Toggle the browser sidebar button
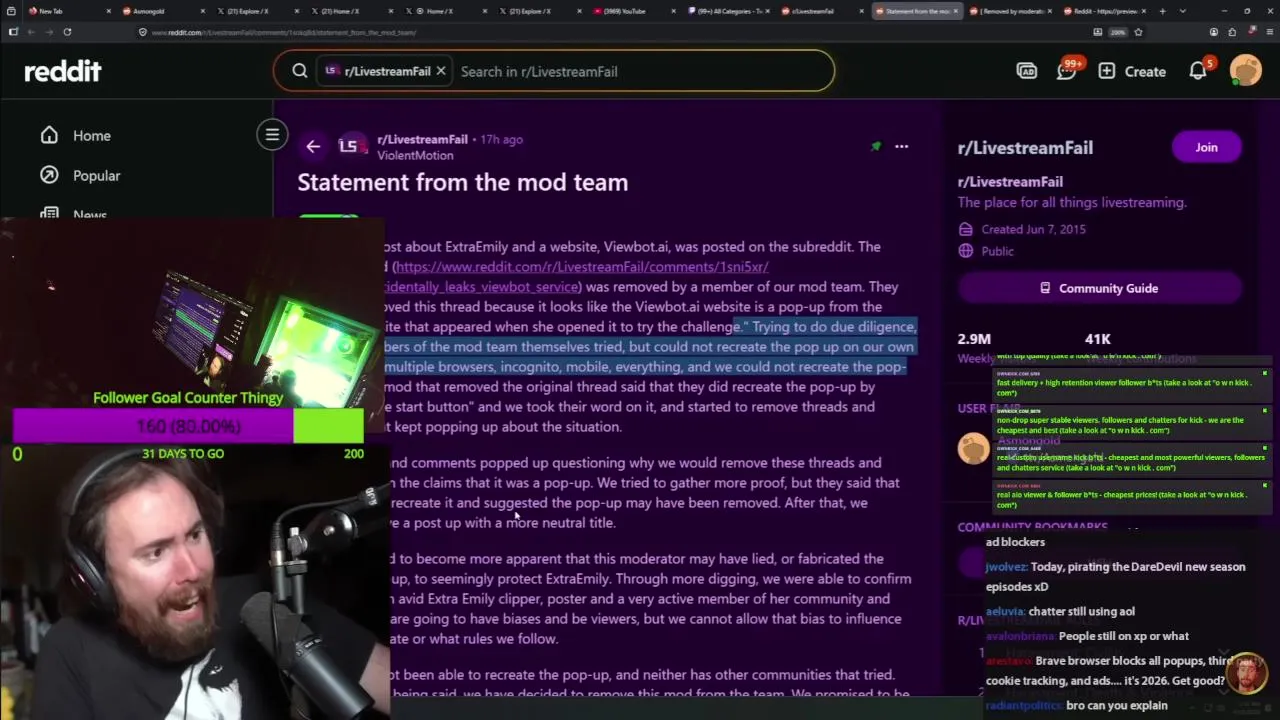Screen dimensions: 1280x720 click(12, 32)
